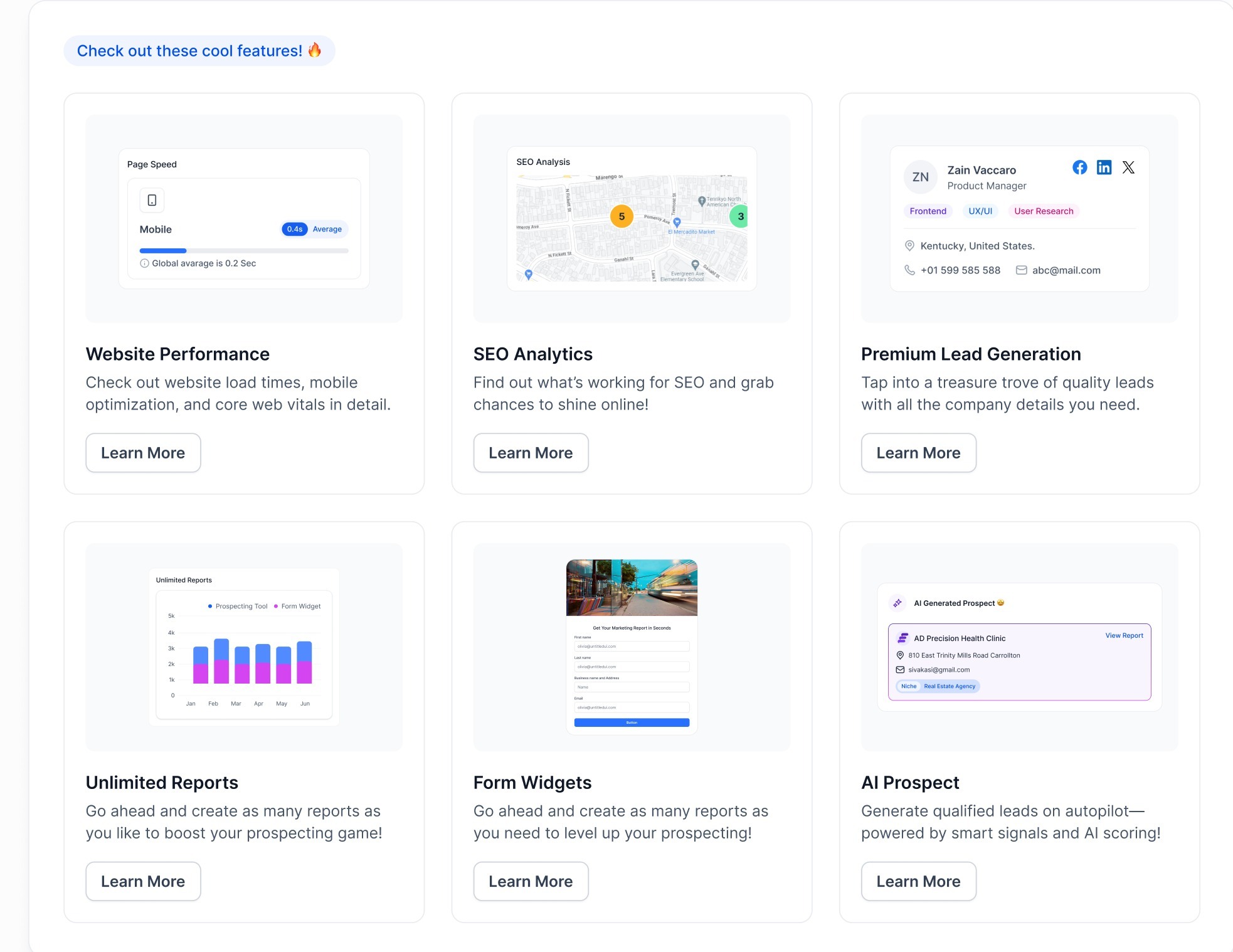This screenshot has width=1233, height=952.
Task: Click the street photo thumbnail in Form Widgets
Action: coord(632,588)
